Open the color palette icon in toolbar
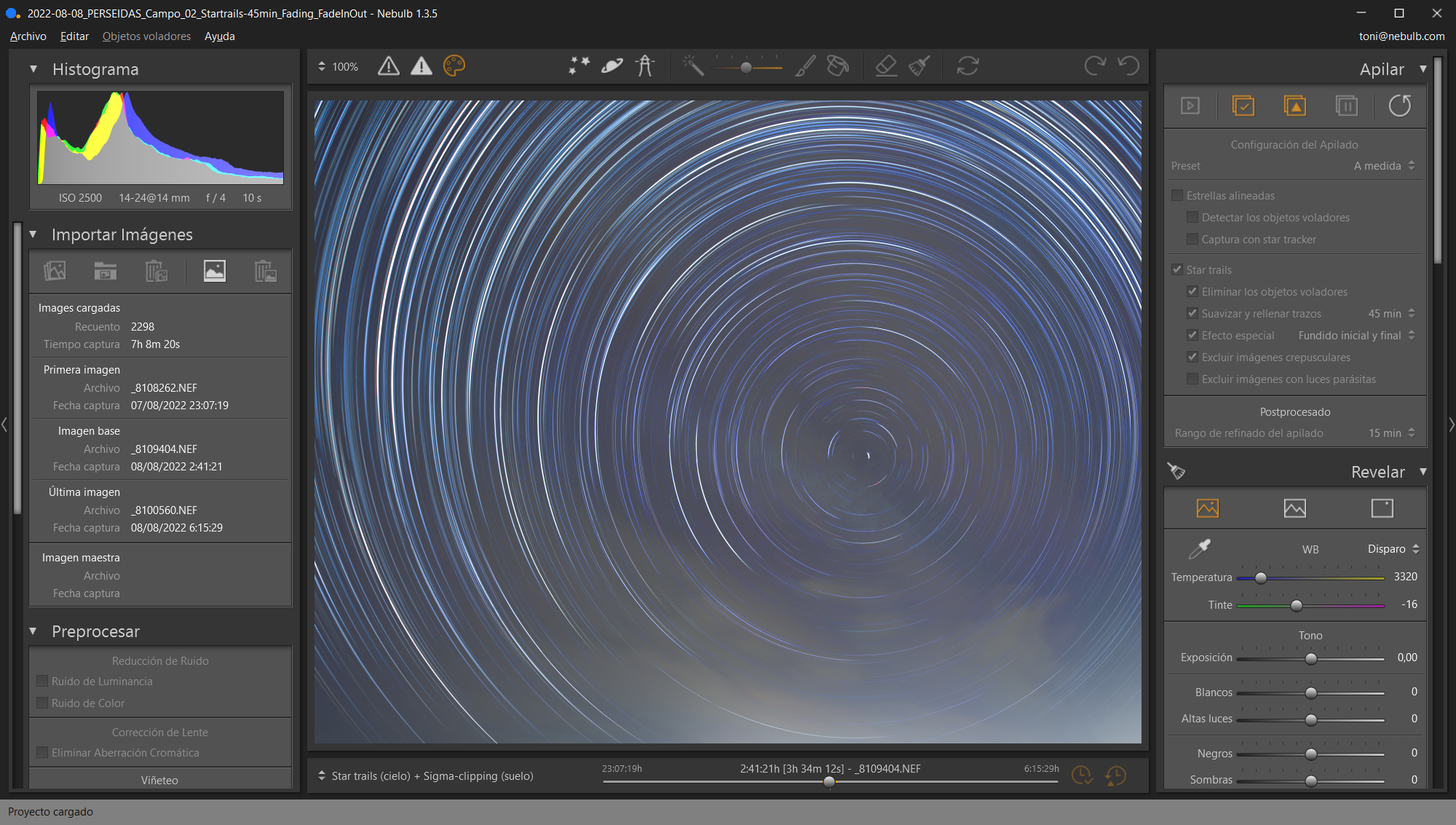Screen dimensions: 1456x825 click(x=454, y=66)
